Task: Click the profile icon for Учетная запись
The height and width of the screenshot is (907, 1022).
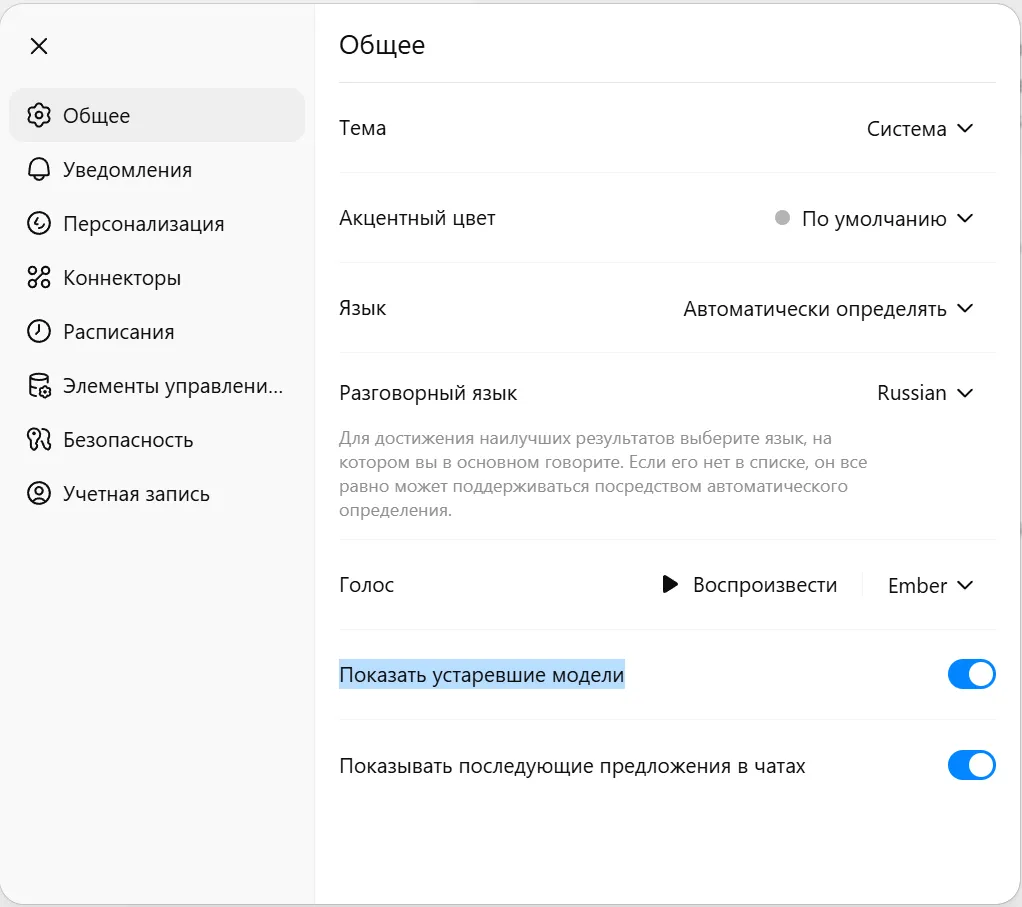Action: point(39,494)
